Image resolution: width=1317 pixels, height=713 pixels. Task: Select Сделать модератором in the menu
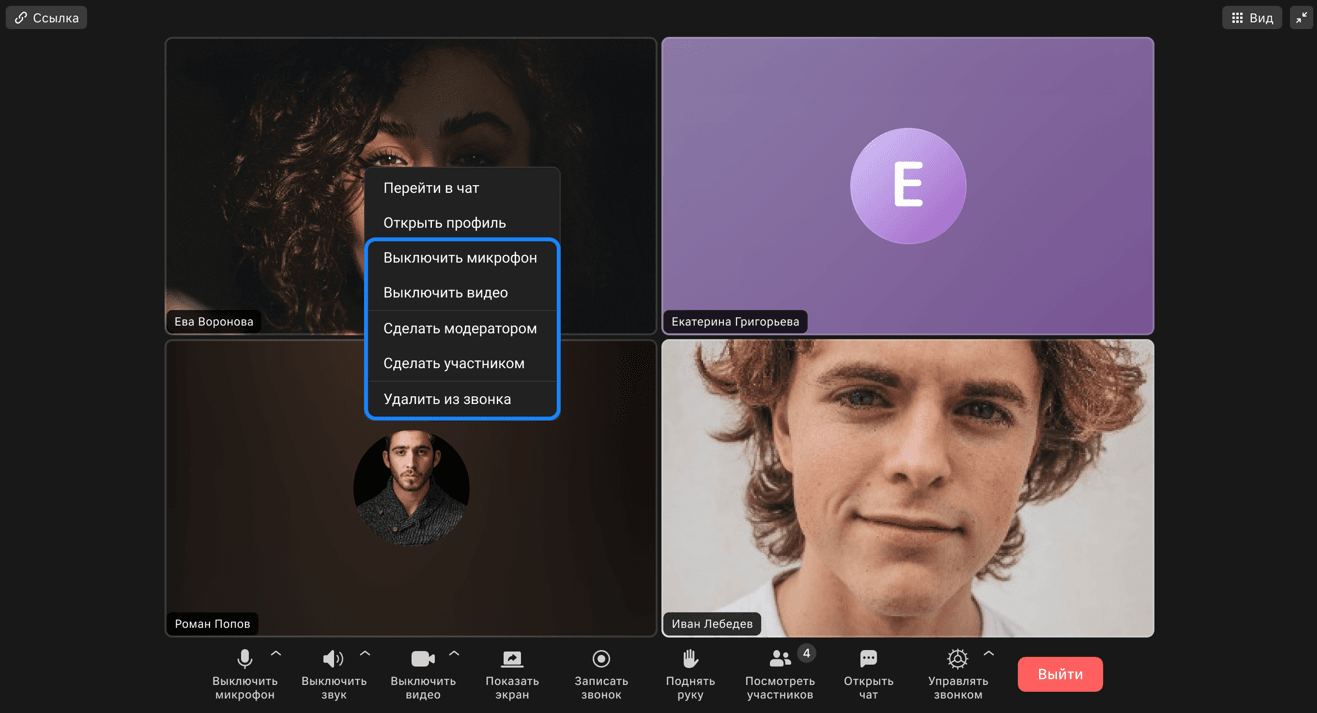point(461,328)
